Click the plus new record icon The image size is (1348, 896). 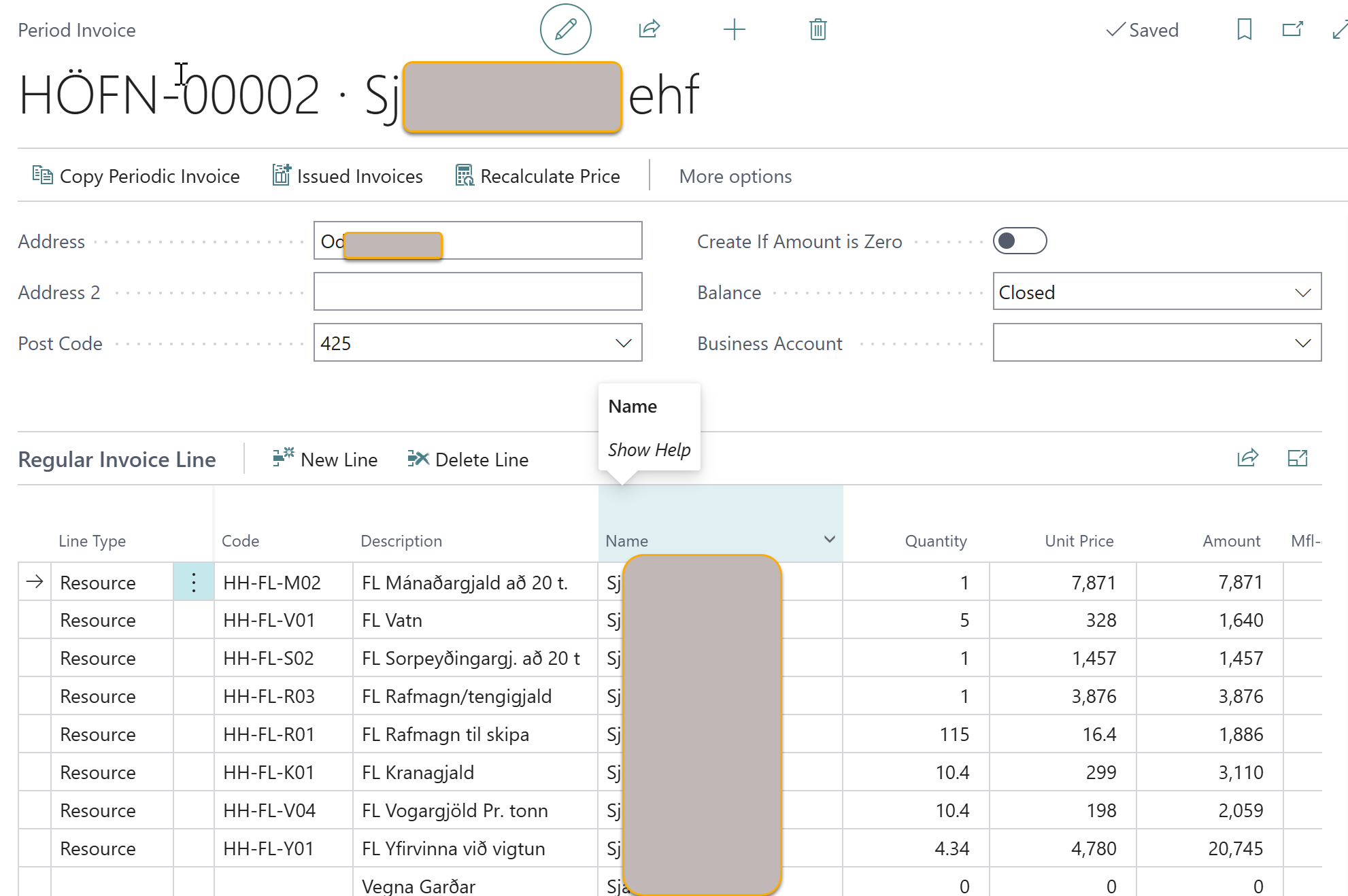pyautogui.click(x=734, y=29)
